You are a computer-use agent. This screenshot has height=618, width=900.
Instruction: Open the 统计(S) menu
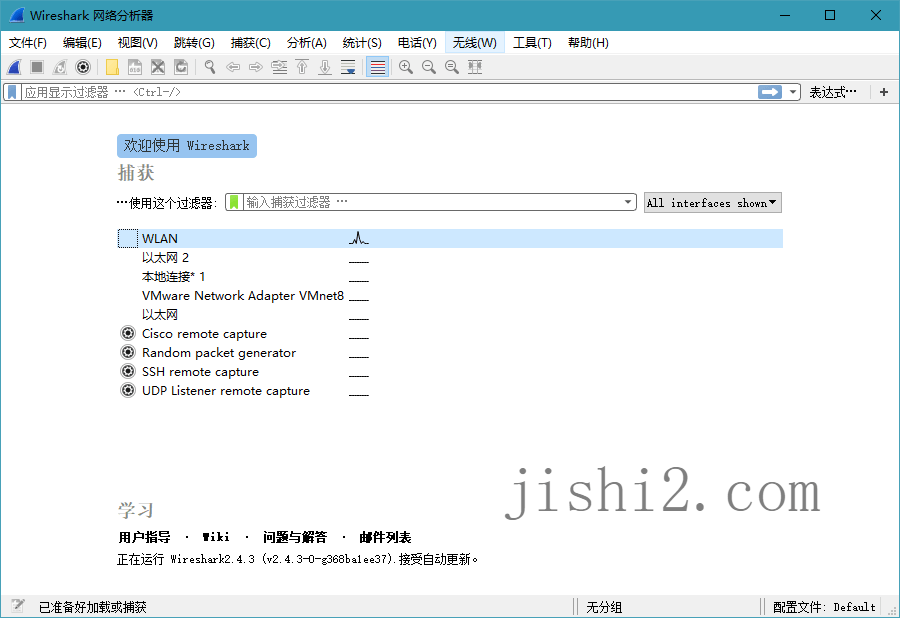point(362,42)
